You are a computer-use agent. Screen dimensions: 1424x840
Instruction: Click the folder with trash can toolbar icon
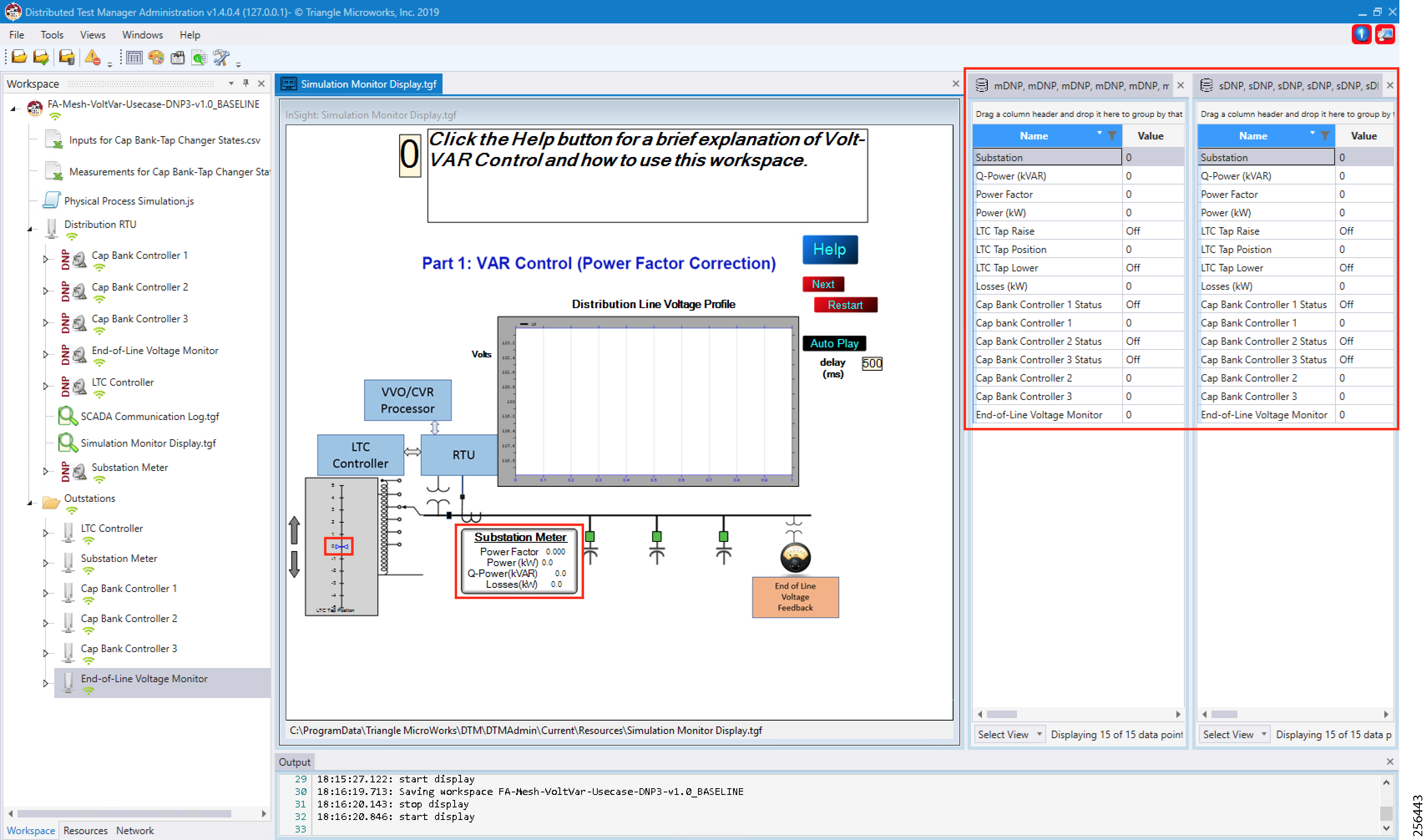tap(67, 57)
